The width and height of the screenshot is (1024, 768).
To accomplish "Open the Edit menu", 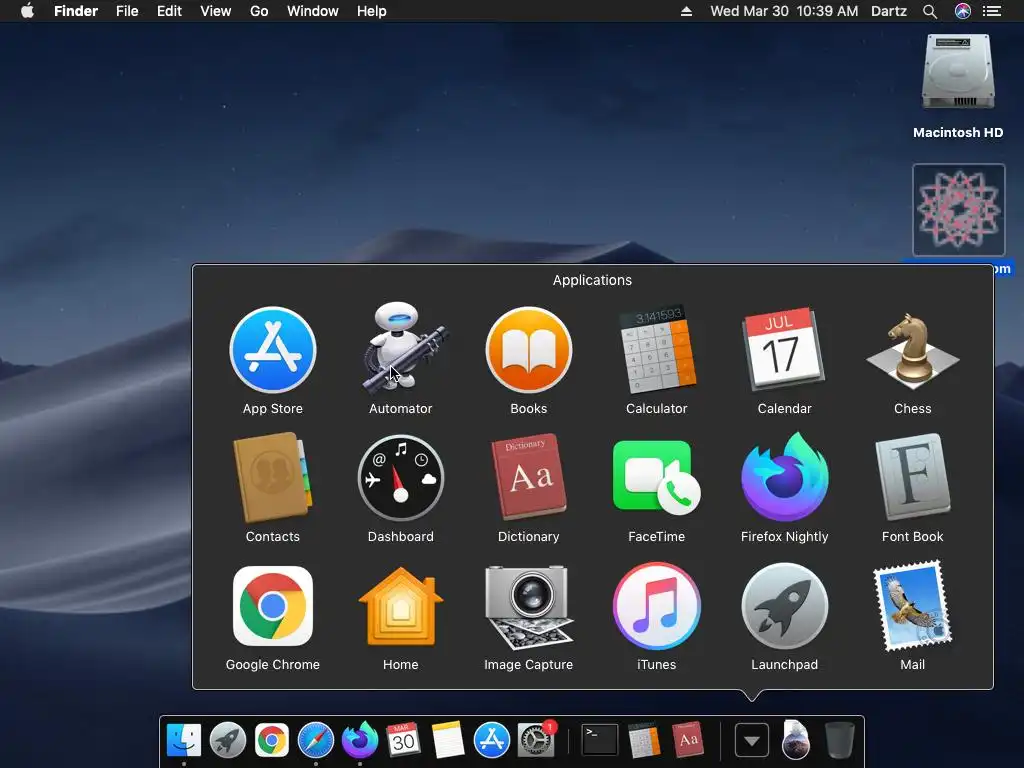I will [x=169, y=11].
